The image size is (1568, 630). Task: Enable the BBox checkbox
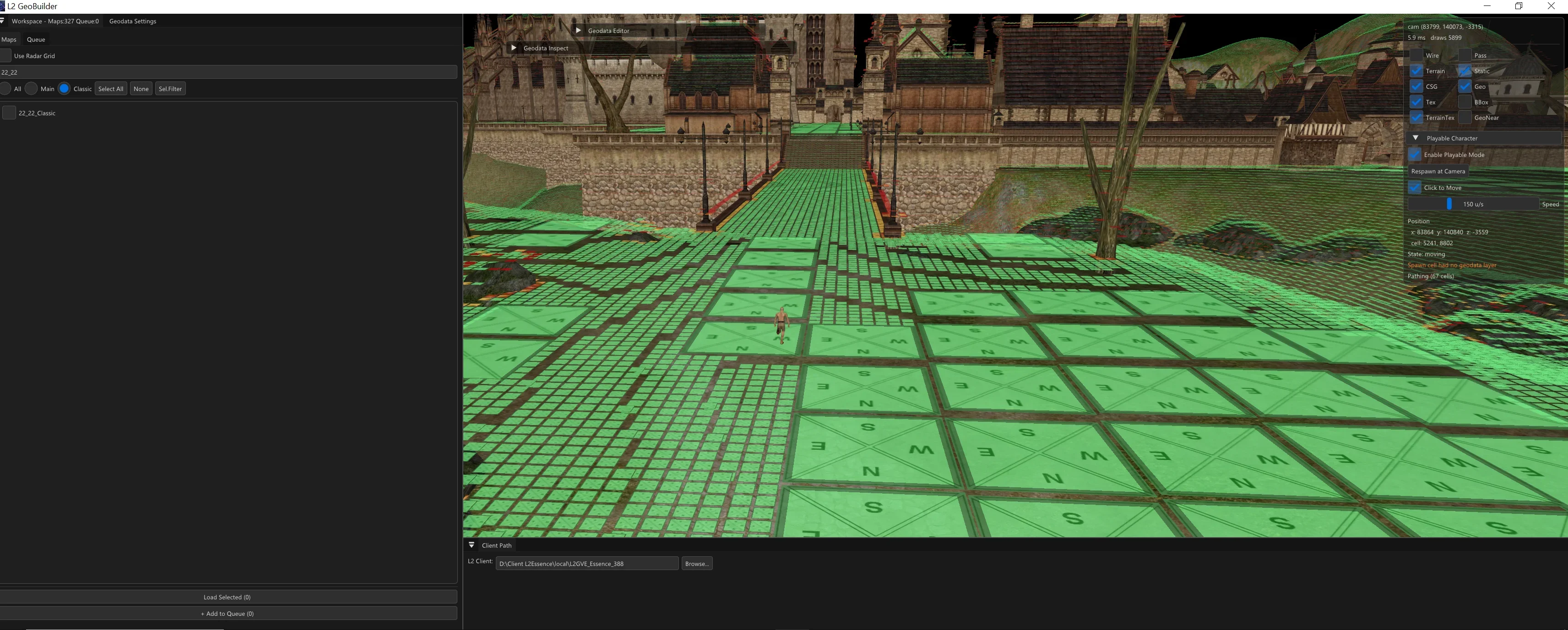coord(1465,102)
